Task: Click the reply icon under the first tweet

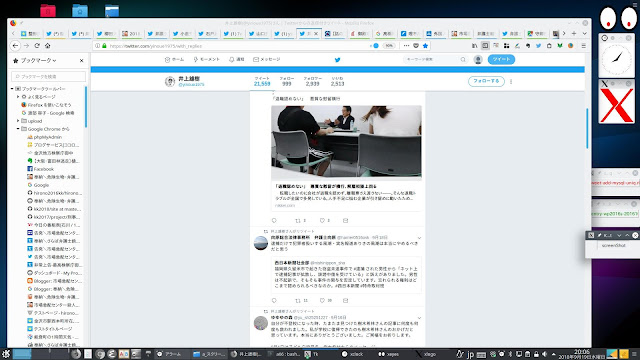Action: point(274,220)
